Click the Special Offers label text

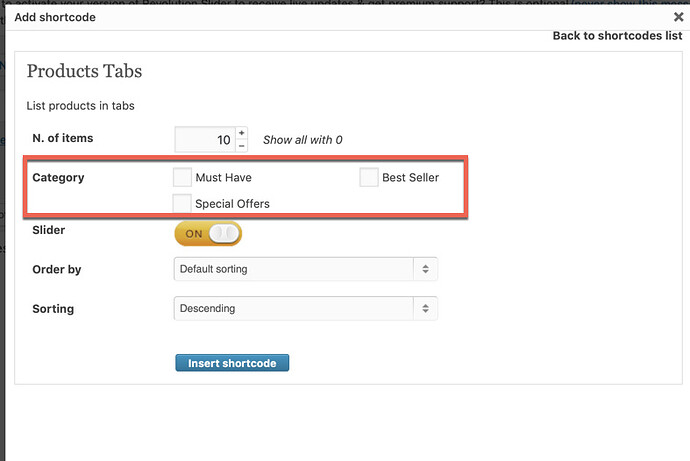point(232,204)
